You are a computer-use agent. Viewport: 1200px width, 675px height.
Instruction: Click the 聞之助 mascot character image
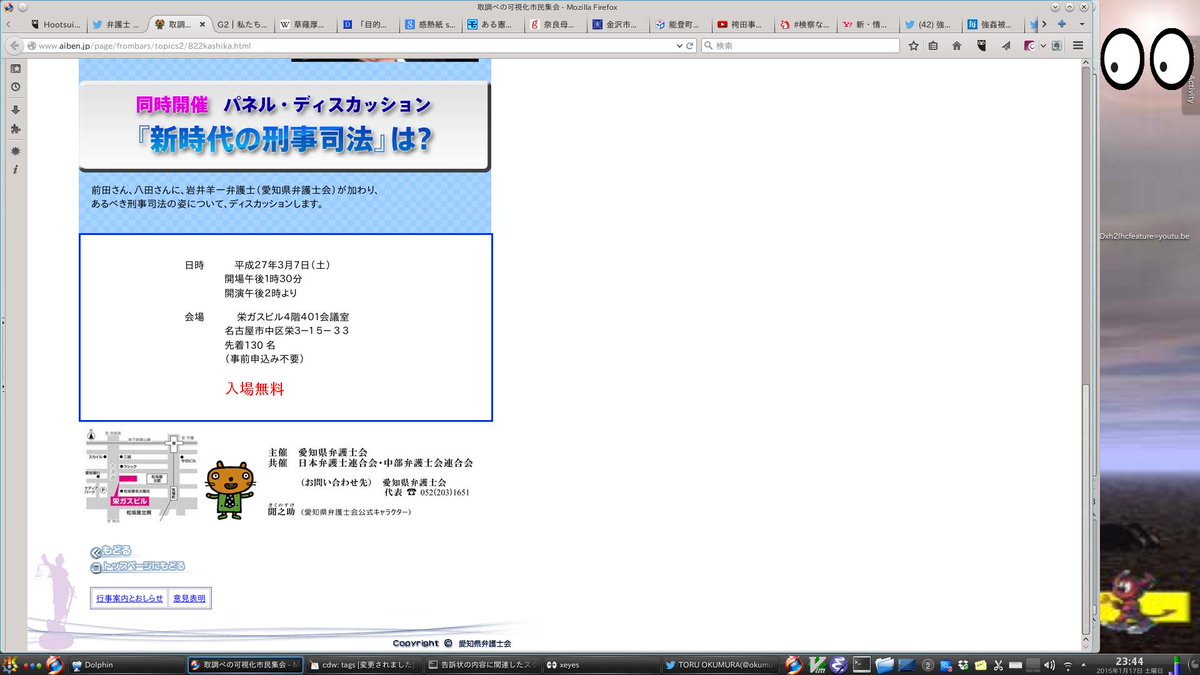coord(230,489)
